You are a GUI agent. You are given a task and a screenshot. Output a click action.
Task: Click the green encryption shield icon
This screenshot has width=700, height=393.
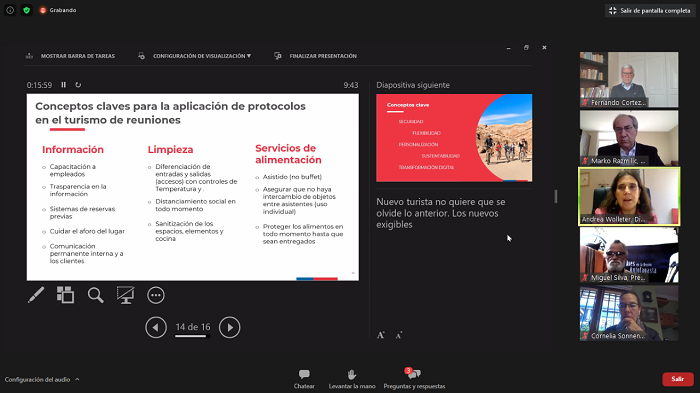[26, 10]
